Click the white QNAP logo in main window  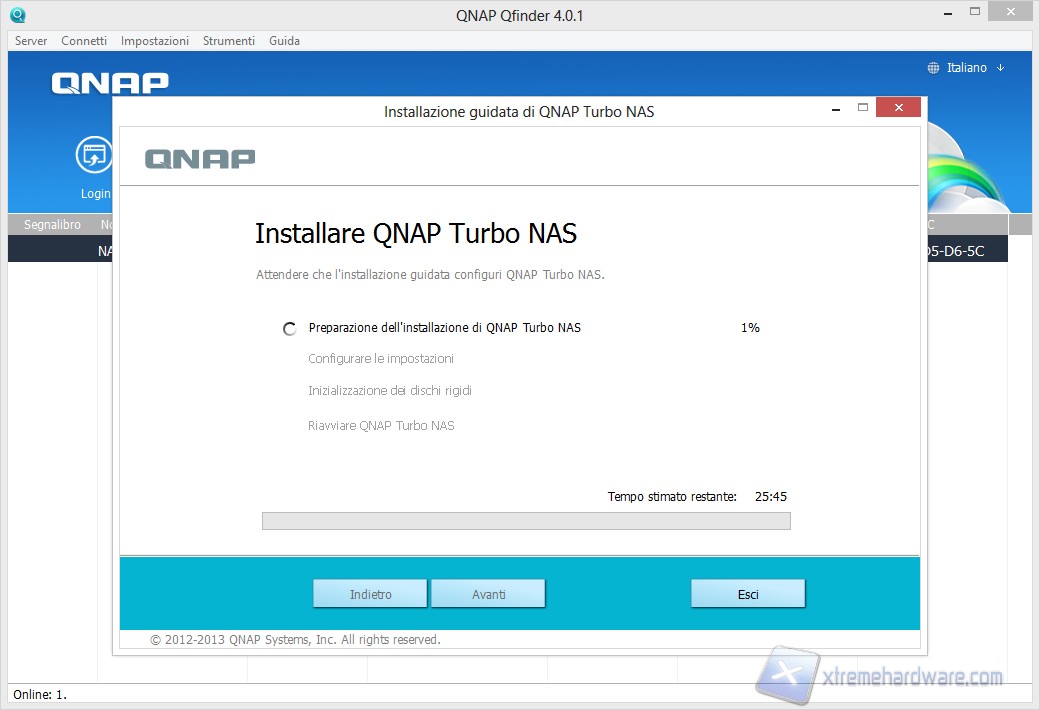click(x=110, y=83)
